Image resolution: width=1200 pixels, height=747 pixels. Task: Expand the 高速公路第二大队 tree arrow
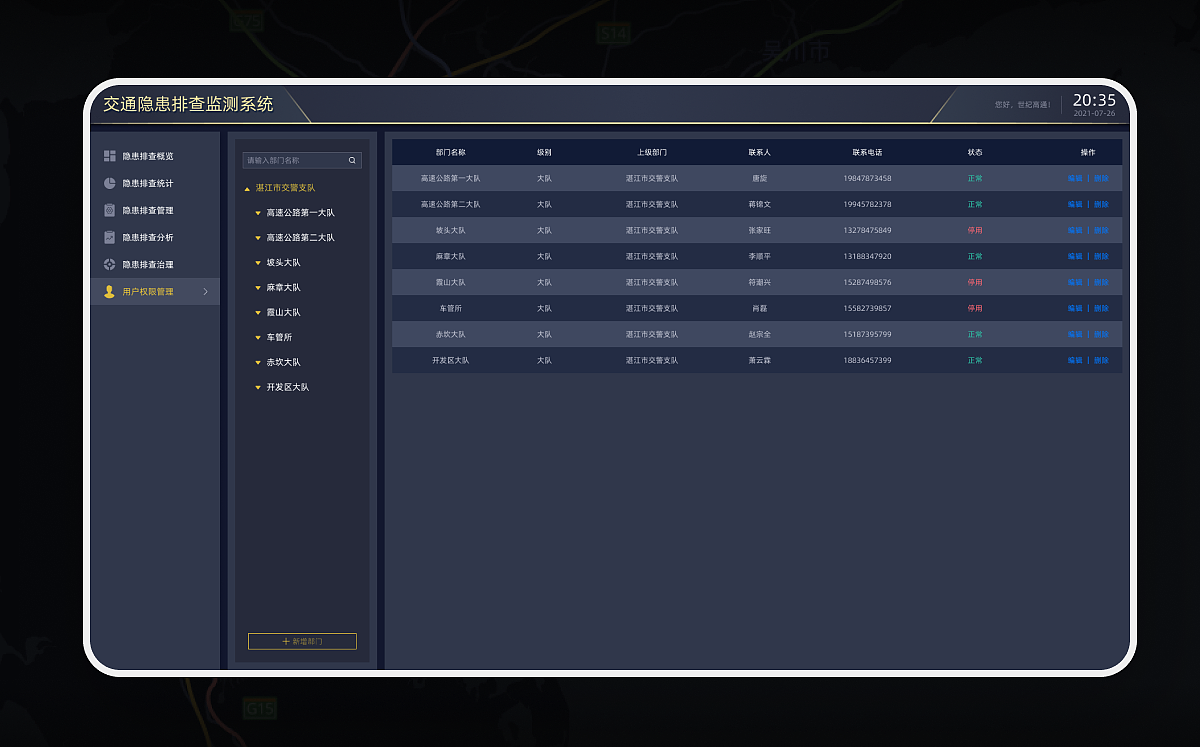(258, 238)
